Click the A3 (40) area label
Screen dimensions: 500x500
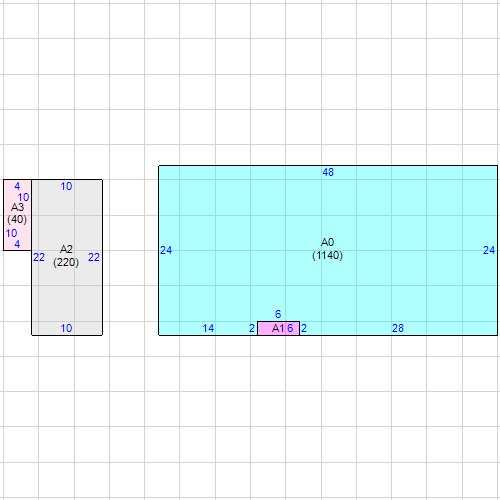coord(17,213)
